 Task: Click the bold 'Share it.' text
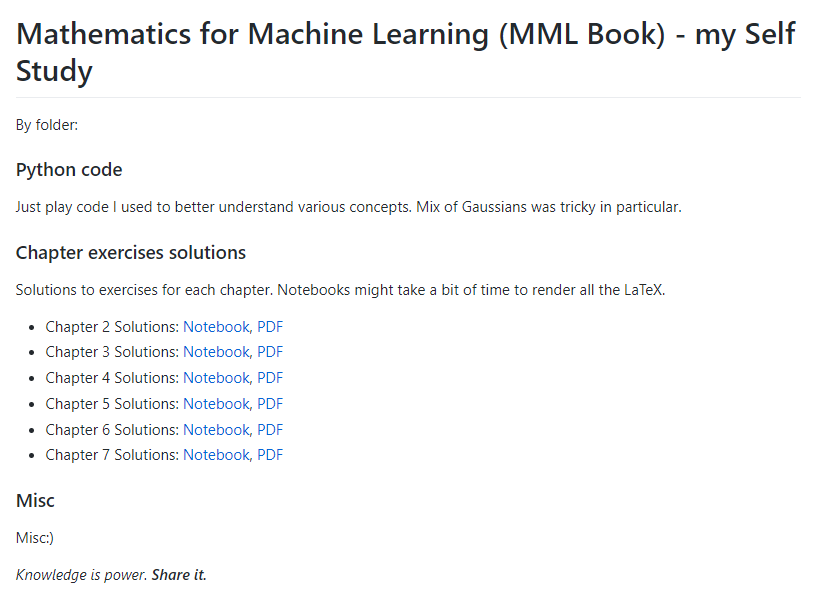[179, 575]
